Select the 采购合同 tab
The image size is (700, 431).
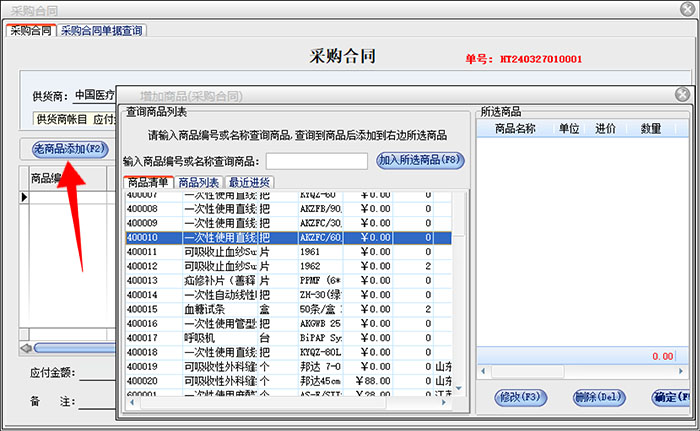pyautogui.click(x=29, y=30)
